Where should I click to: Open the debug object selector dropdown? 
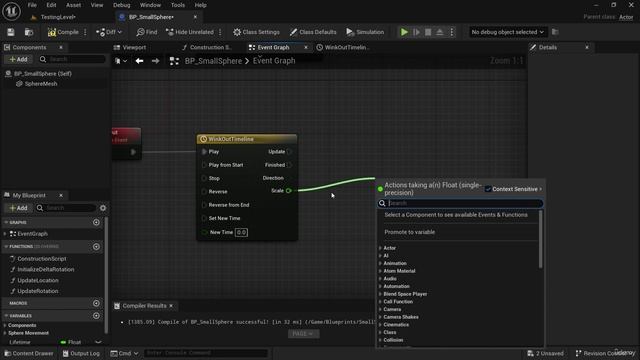point(507,32)
